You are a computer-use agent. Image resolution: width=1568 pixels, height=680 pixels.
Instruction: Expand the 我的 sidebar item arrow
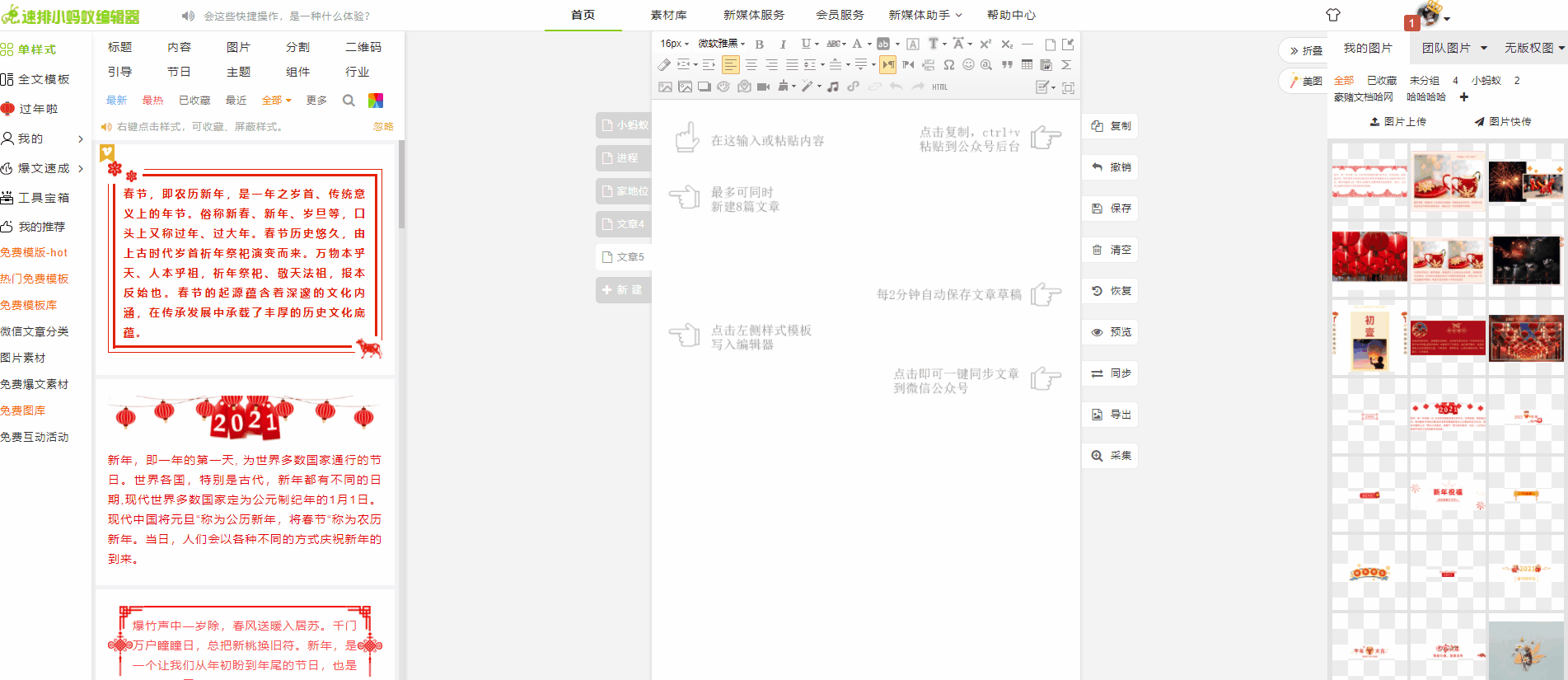coord(80,138)
